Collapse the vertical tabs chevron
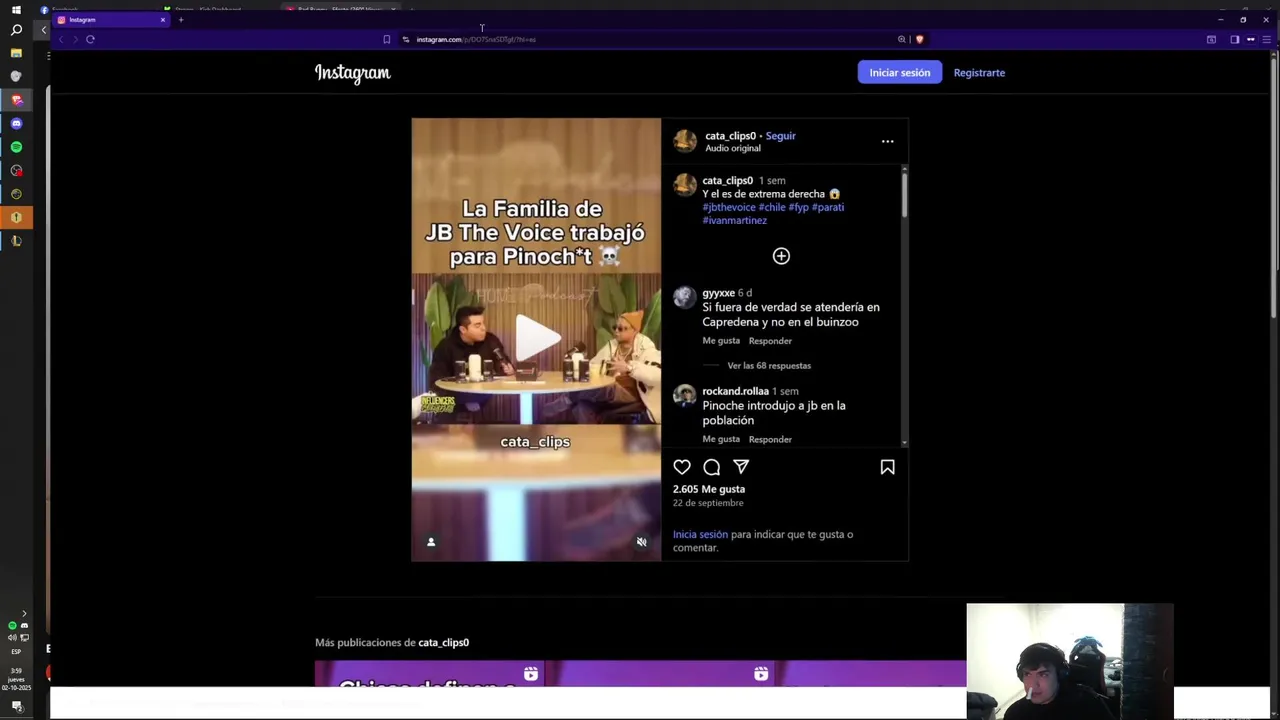 pyautogui.click(x=43, y=30)
